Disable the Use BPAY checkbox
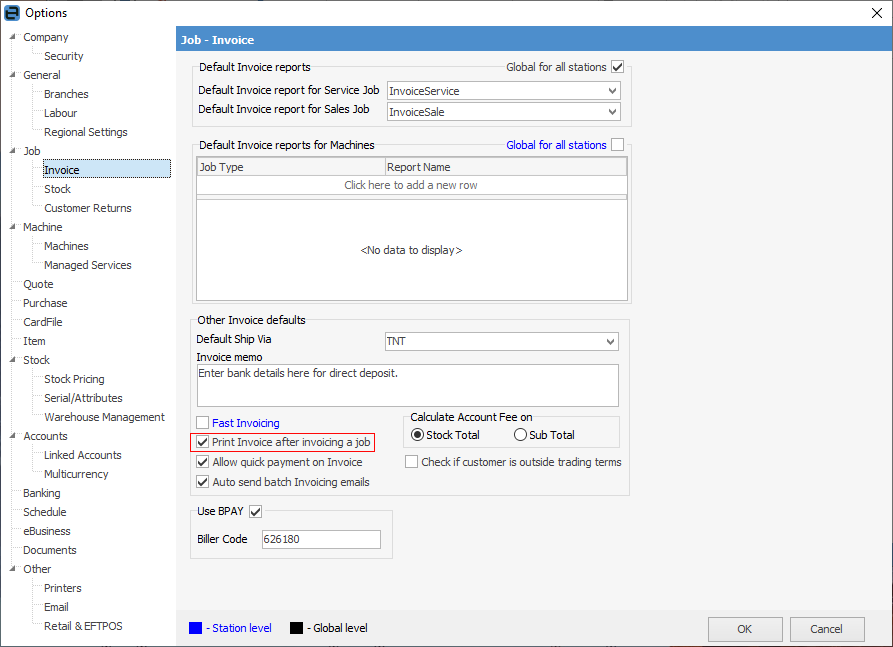 (x=255, y=512)
